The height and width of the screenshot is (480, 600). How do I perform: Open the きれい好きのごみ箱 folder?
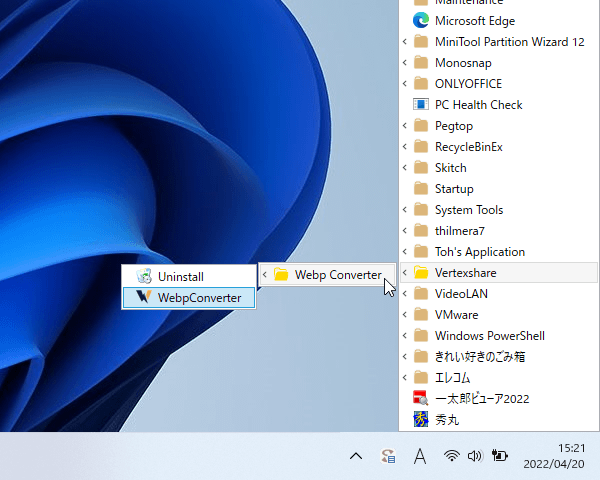coord(479,357)
